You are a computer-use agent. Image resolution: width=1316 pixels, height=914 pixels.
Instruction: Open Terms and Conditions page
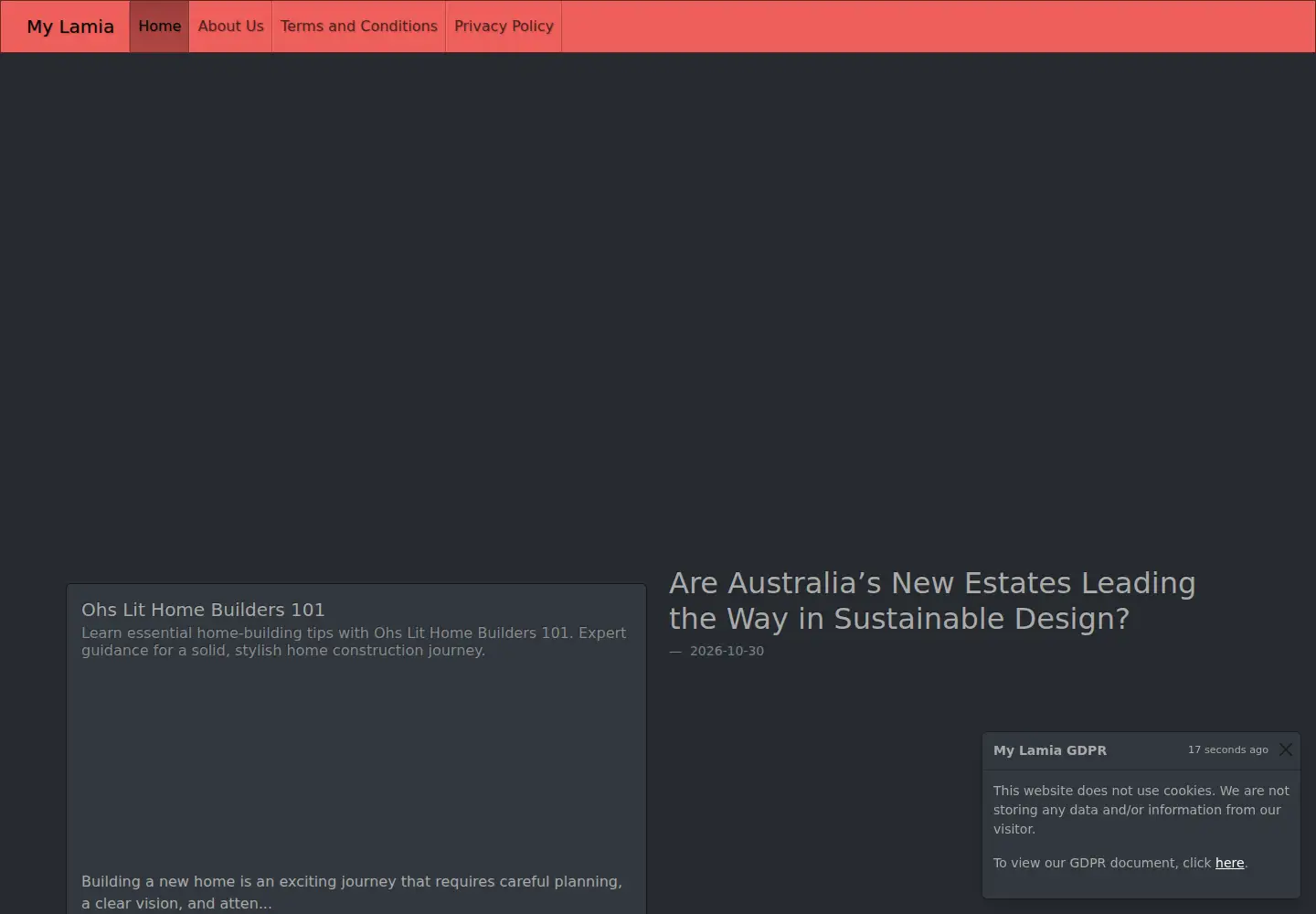359,27
